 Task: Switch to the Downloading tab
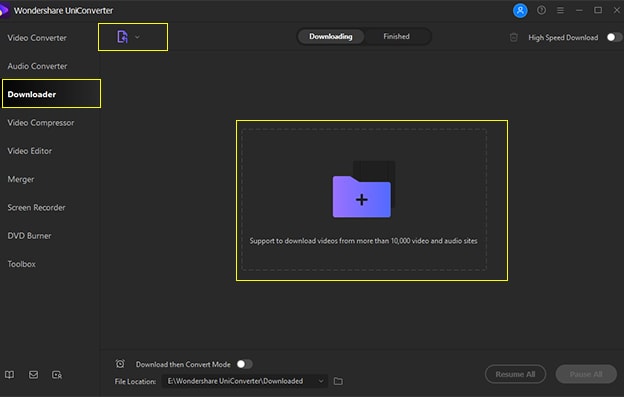click(x=331, y=37)
